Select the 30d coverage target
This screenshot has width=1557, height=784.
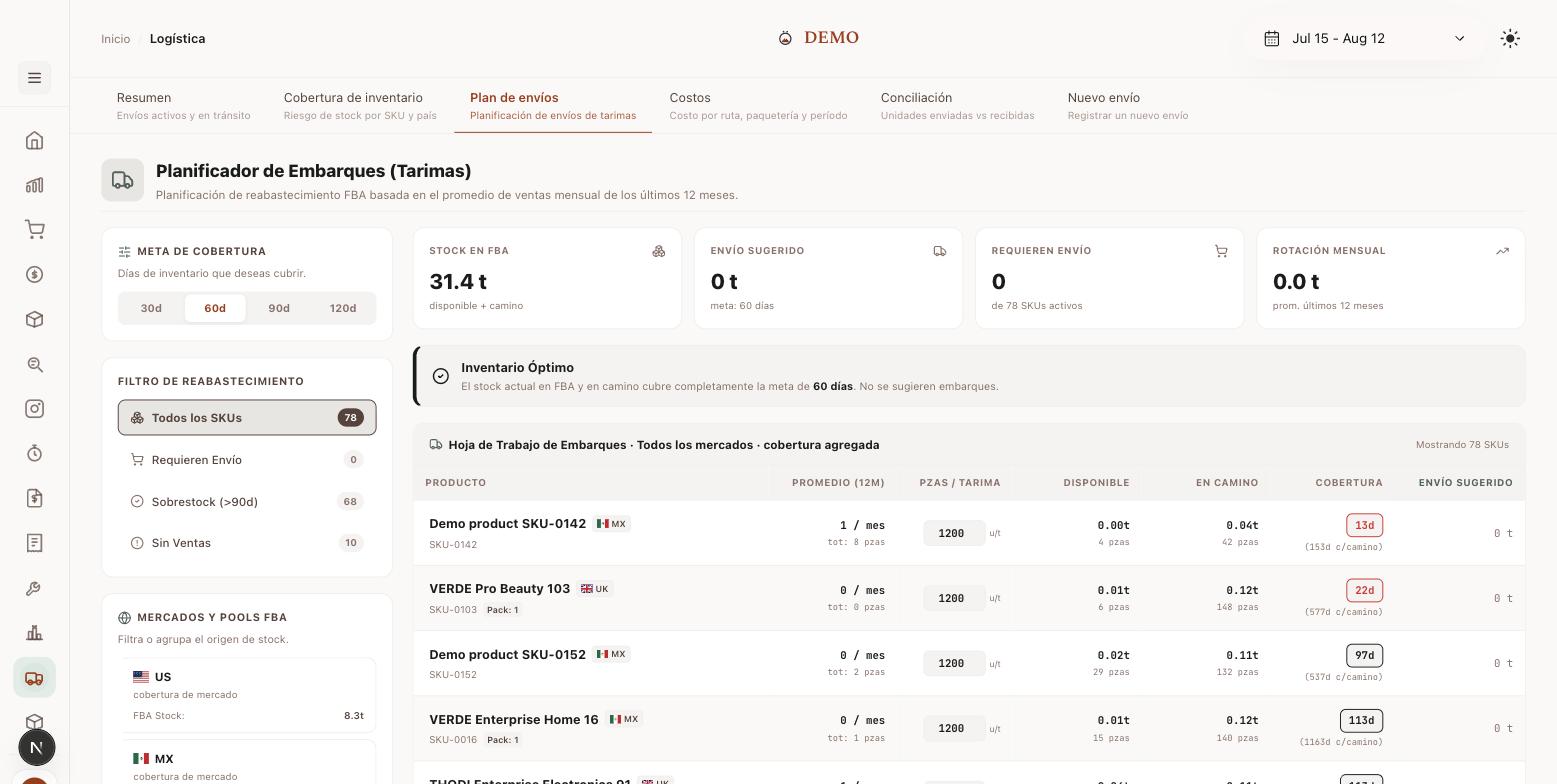click(x=151, y=308)
